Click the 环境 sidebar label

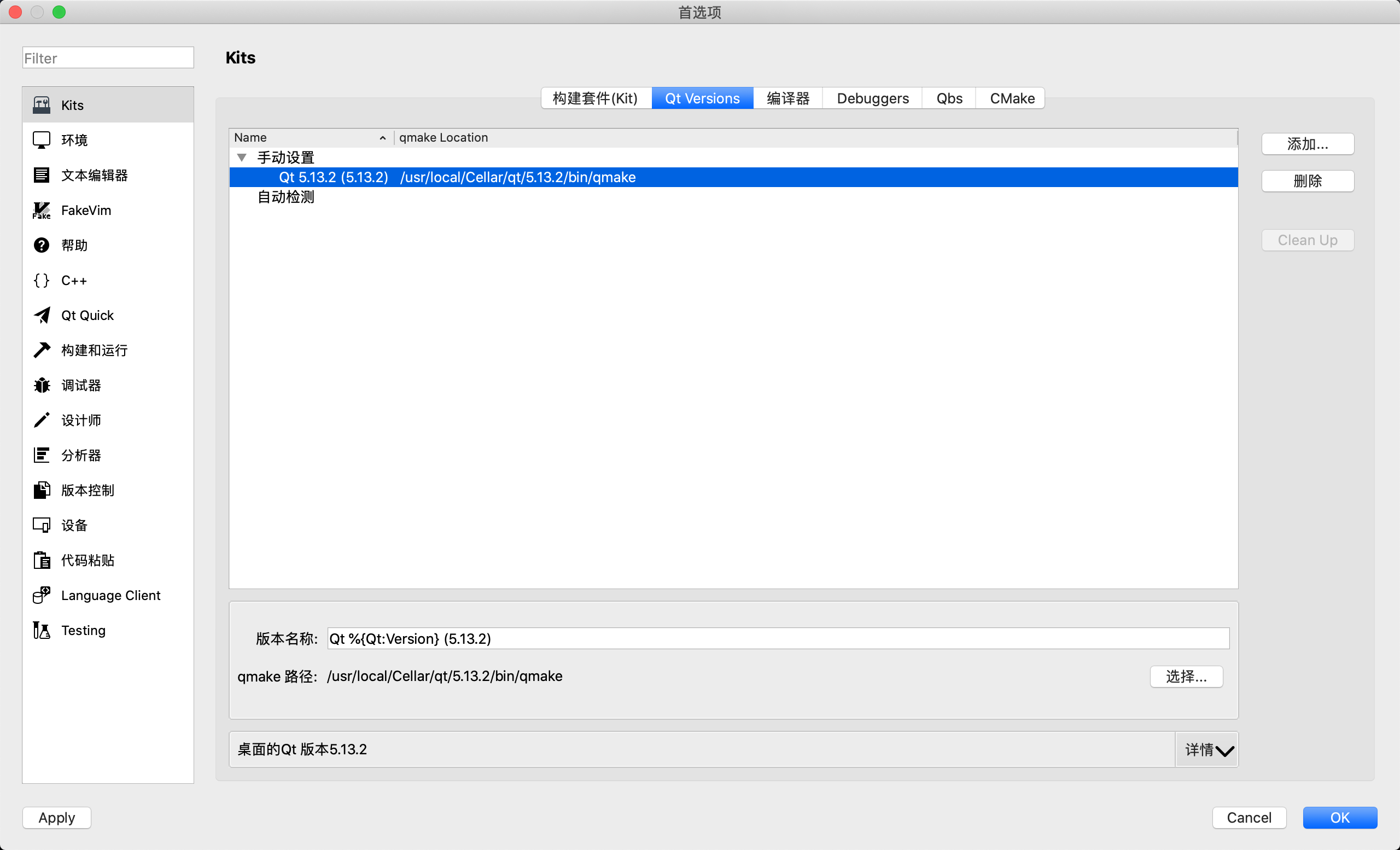coord(74,141)
